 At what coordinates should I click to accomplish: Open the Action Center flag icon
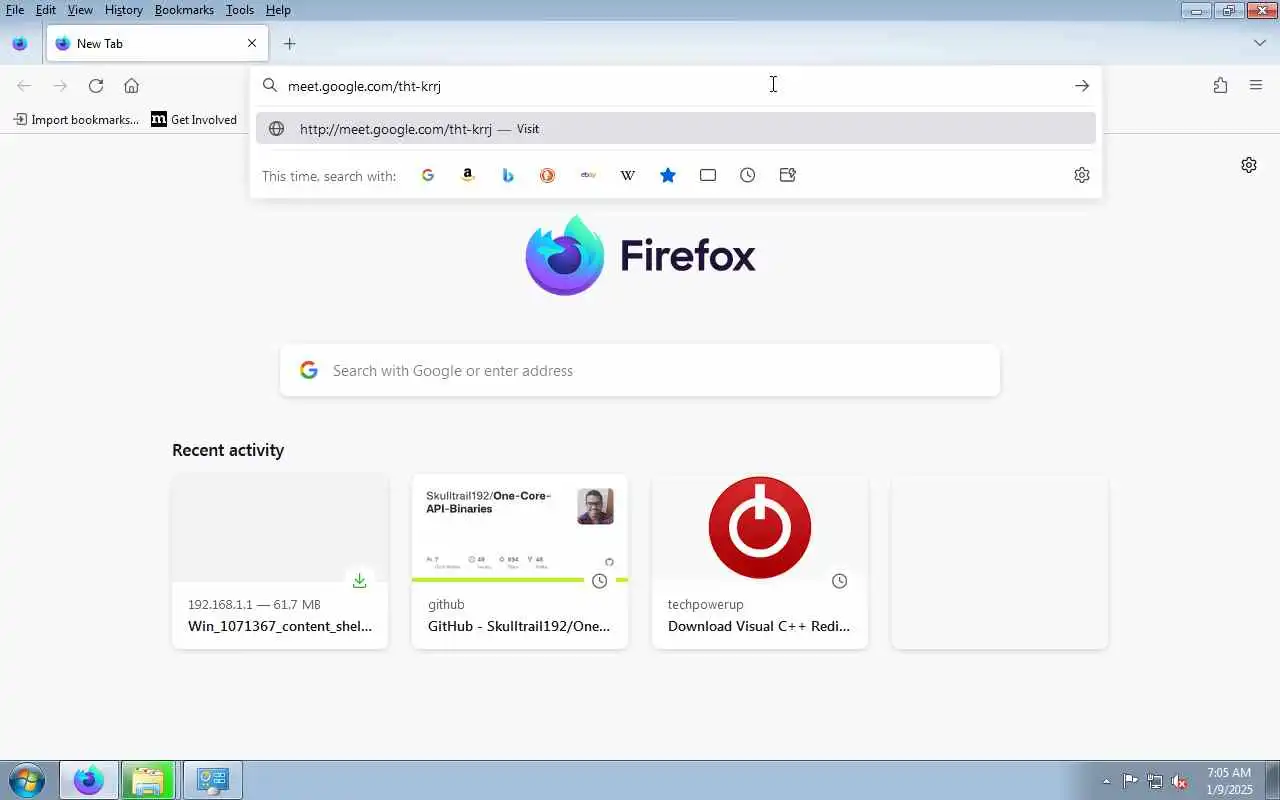(x=1130, y=781)
